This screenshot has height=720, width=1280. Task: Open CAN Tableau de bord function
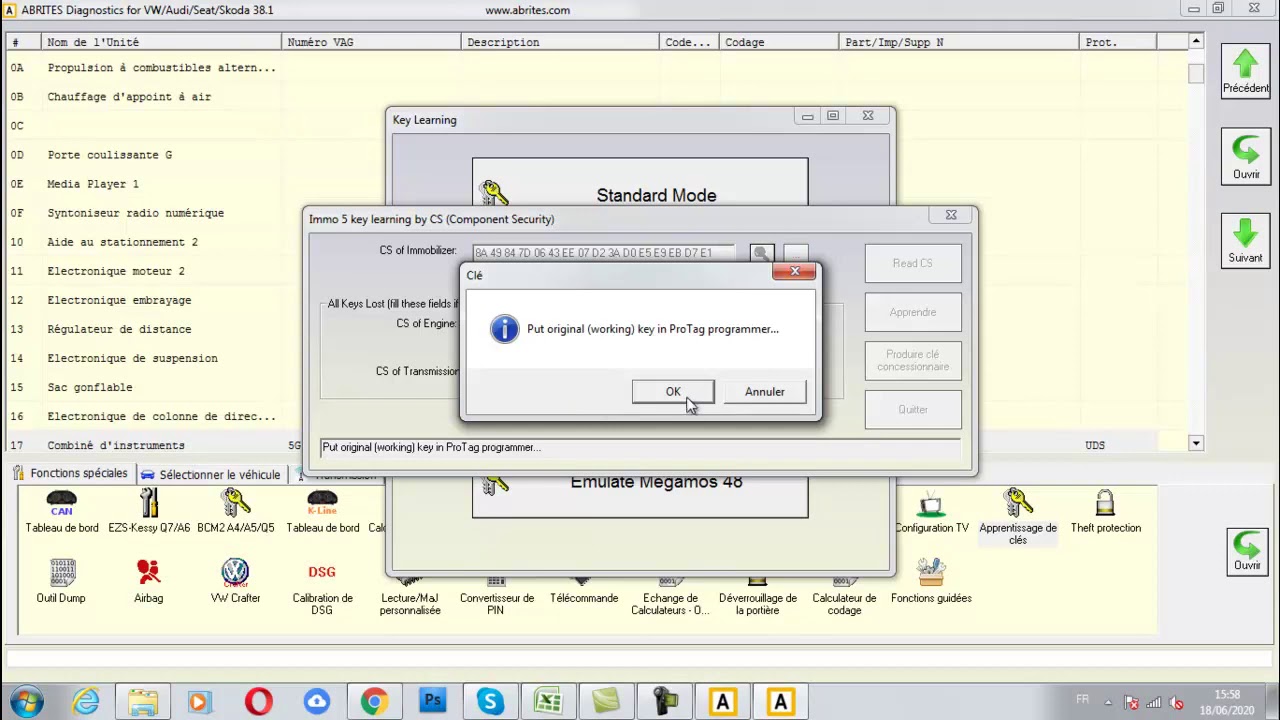[62, 512]
